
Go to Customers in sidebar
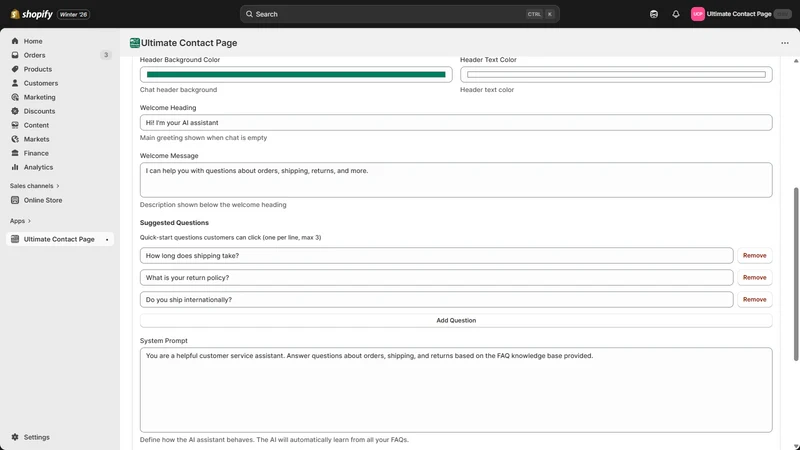(x=41, y=83)
